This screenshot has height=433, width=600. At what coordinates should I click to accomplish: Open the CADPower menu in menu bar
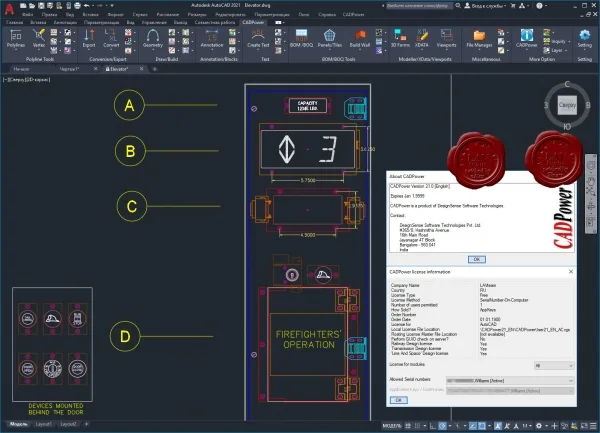coord(353,15)
